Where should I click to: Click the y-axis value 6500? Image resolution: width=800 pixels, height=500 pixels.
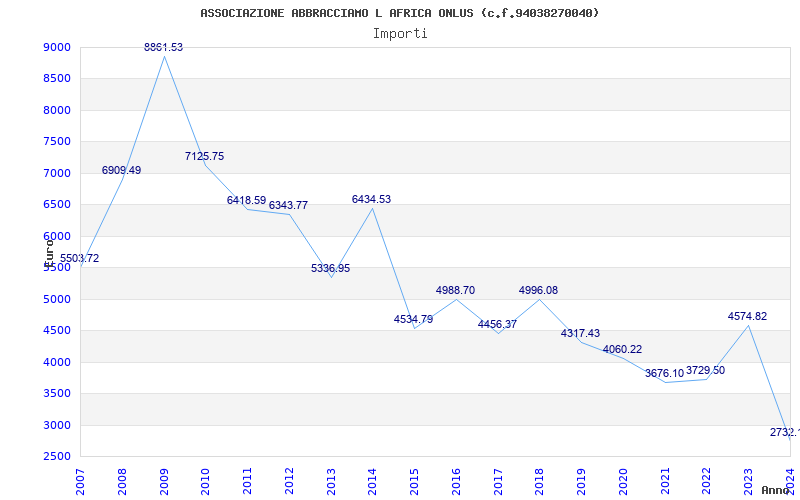click(57, 205)
